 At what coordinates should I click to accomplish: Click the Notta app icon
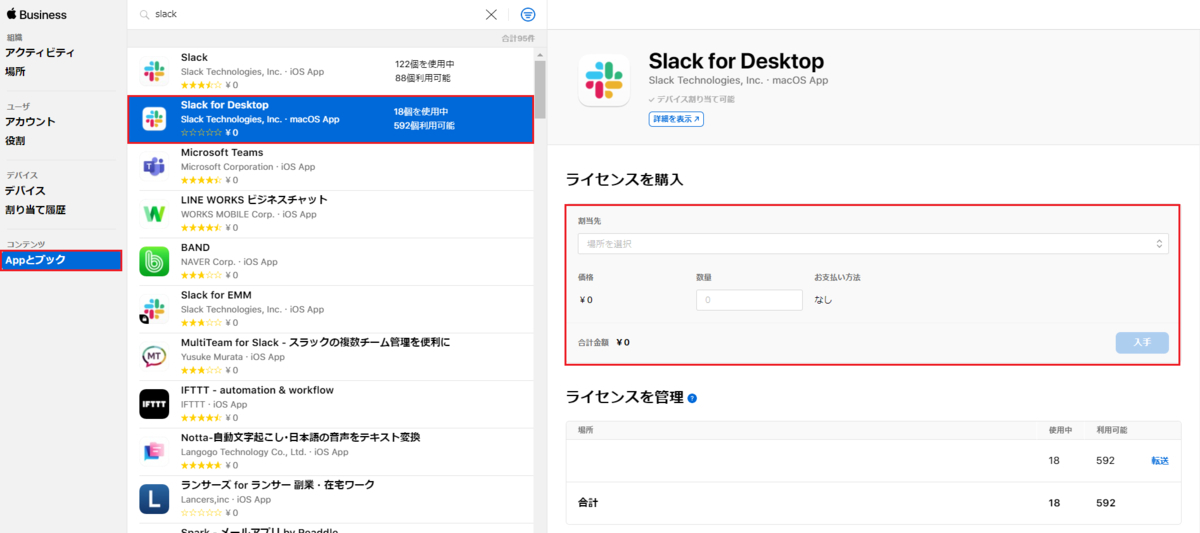point(154,451)
